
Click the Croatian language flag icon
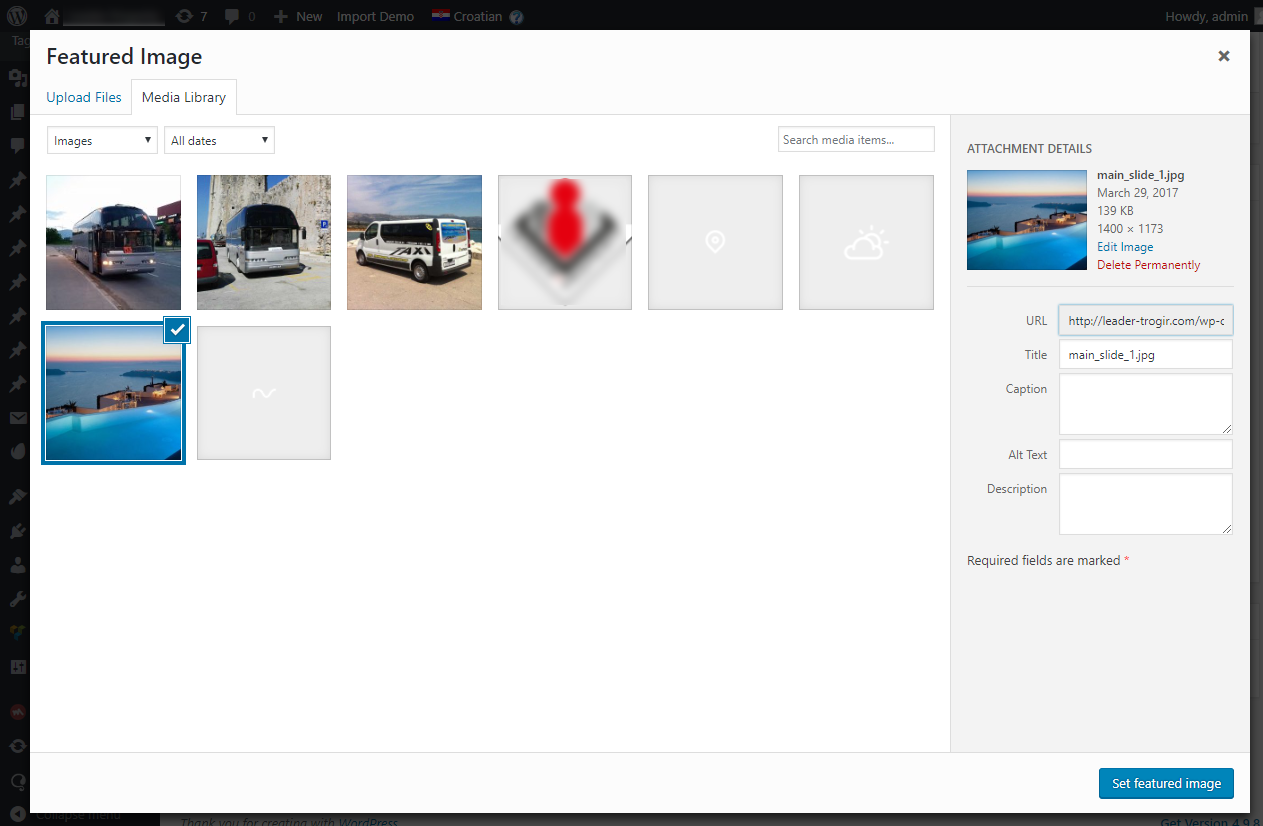click(x=440, y=16)
